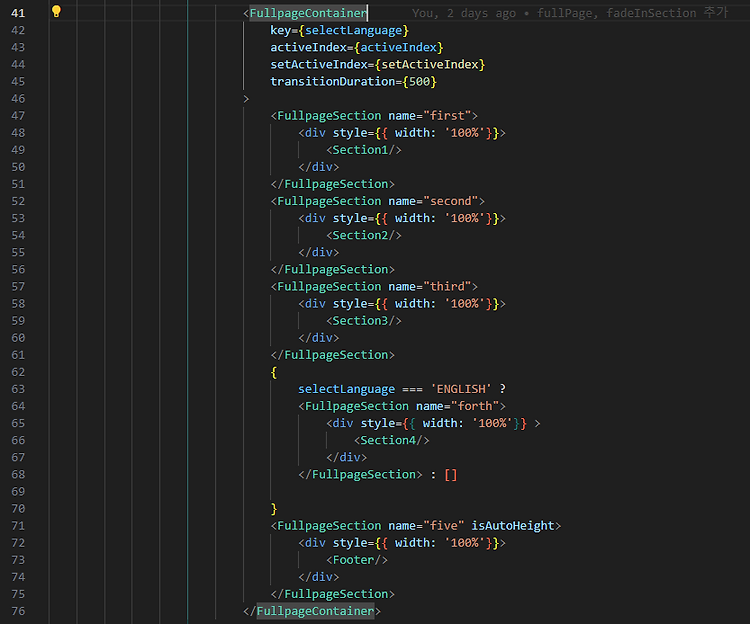Click line number 46 in the gutter
Viewport: 750px width, 624px height.
[18, 99]
